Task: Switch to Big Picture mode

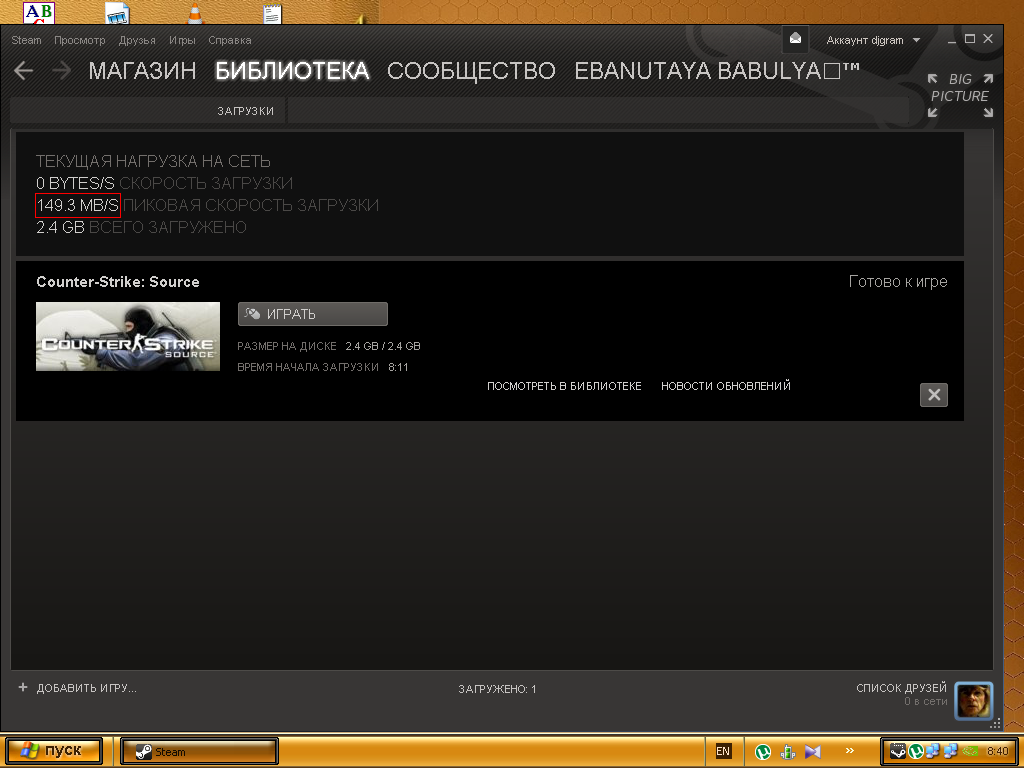Action: click(x=960, y=95)
